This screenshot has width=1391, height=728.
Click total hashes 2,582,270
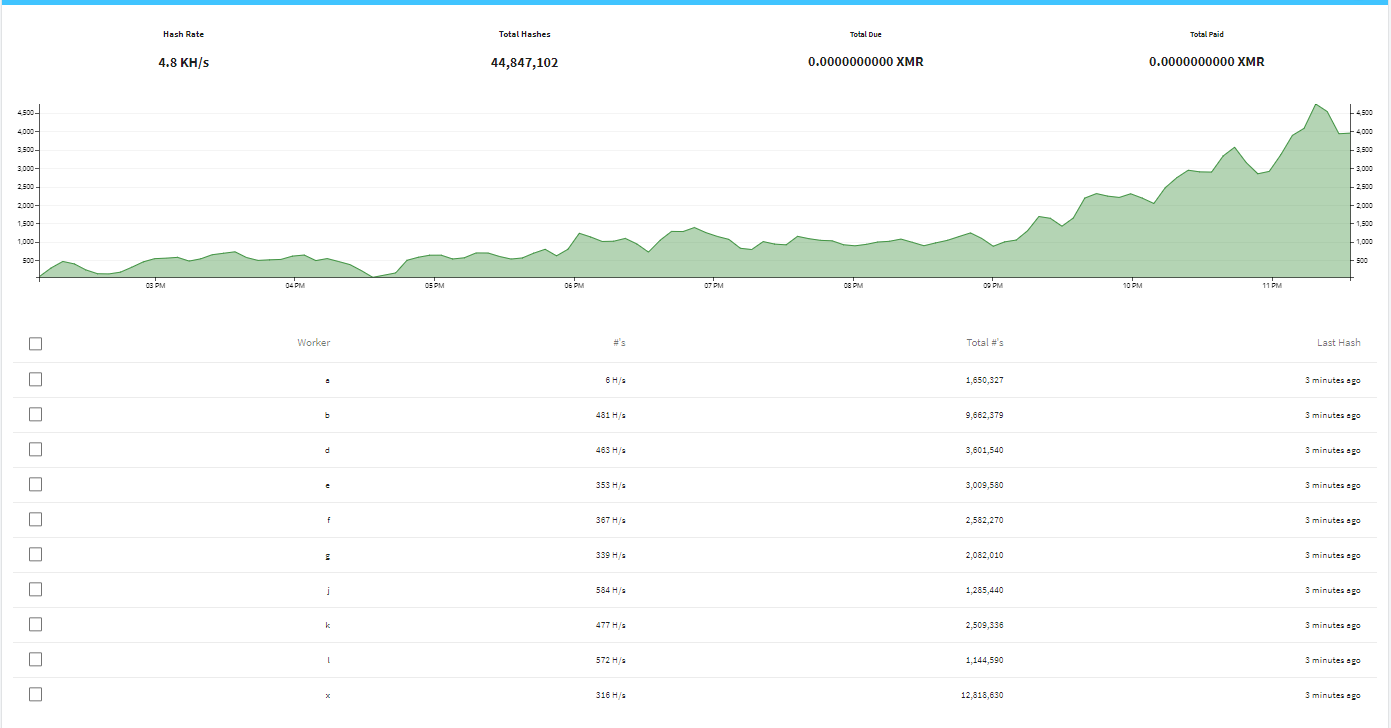(x=985, y=520)
